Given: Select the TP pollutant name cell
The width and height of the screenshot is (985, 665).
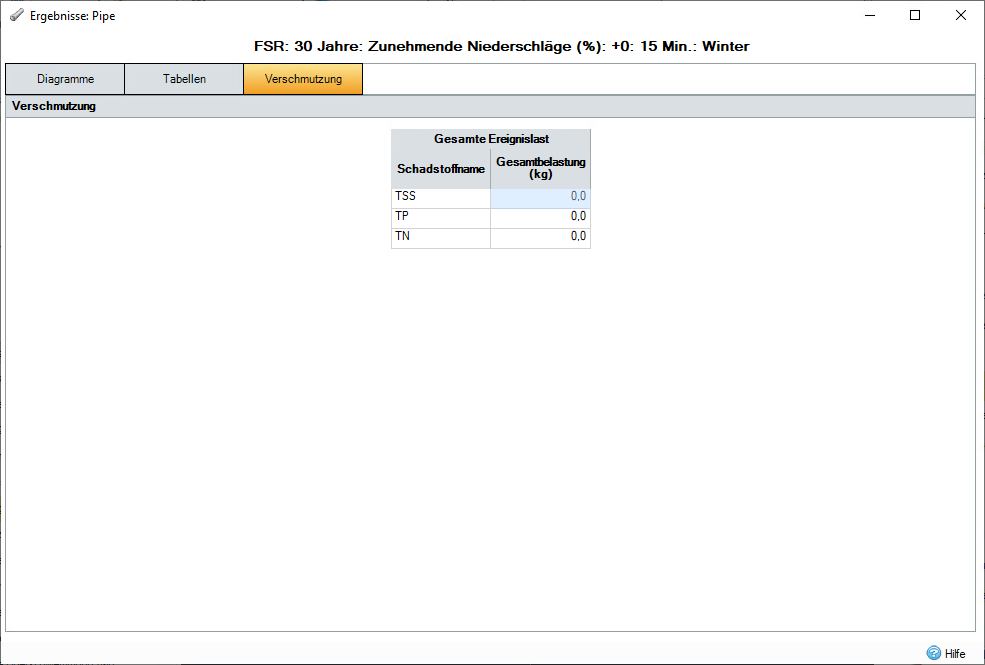Looking at the screenshot, I should point(441,219).
